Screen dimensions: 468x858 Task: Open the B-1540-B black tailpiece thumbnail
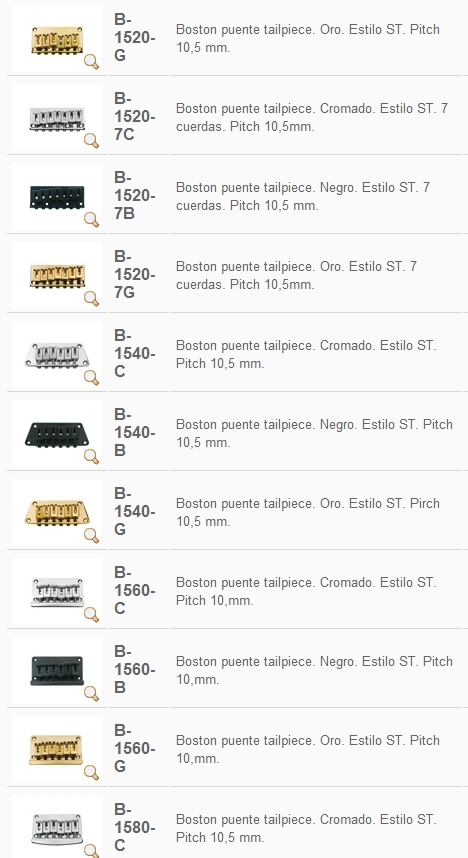click(57, 434)
